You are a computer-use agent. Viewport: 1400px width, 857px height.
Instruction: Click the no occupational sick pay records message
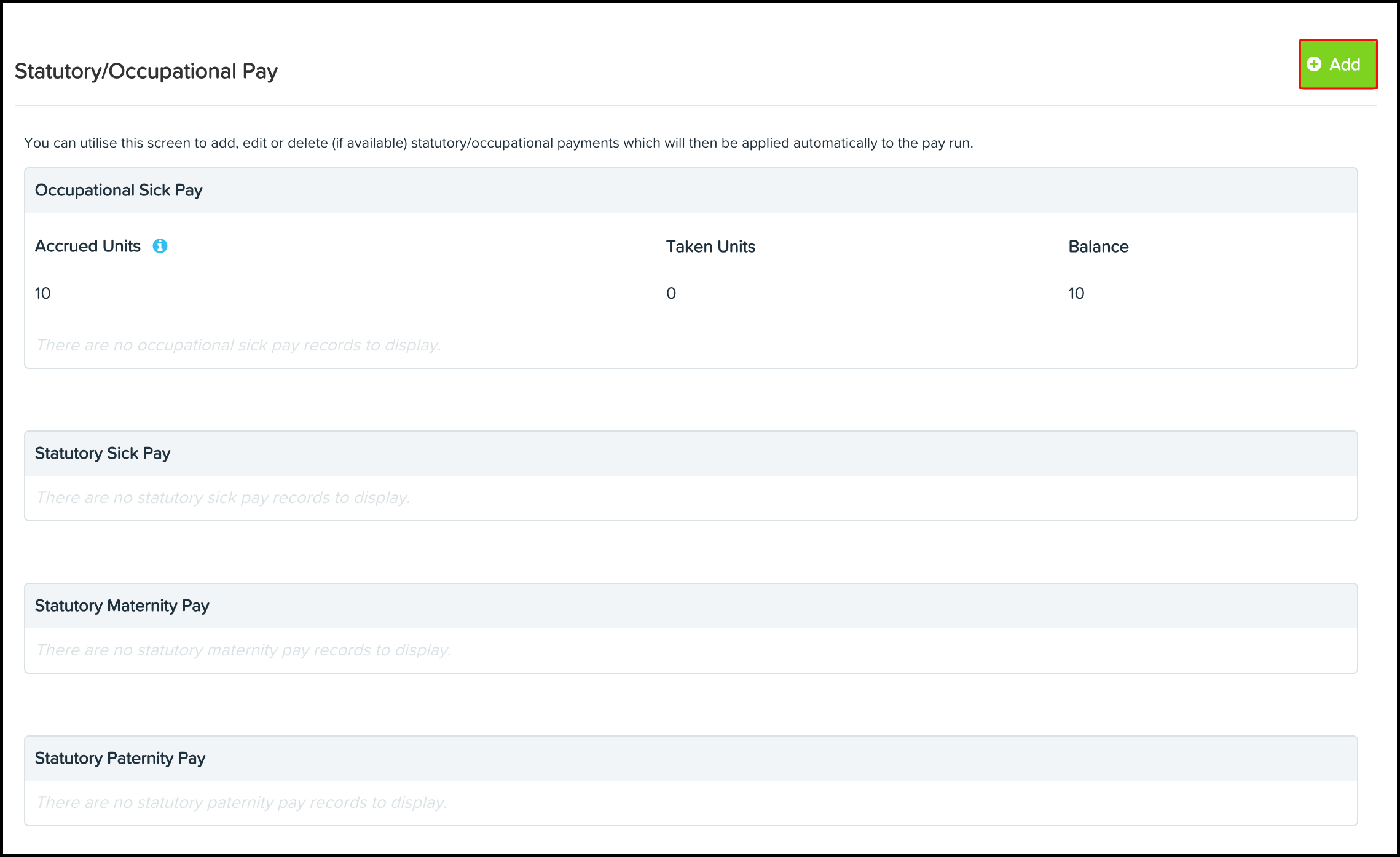(x=238, y=346)
